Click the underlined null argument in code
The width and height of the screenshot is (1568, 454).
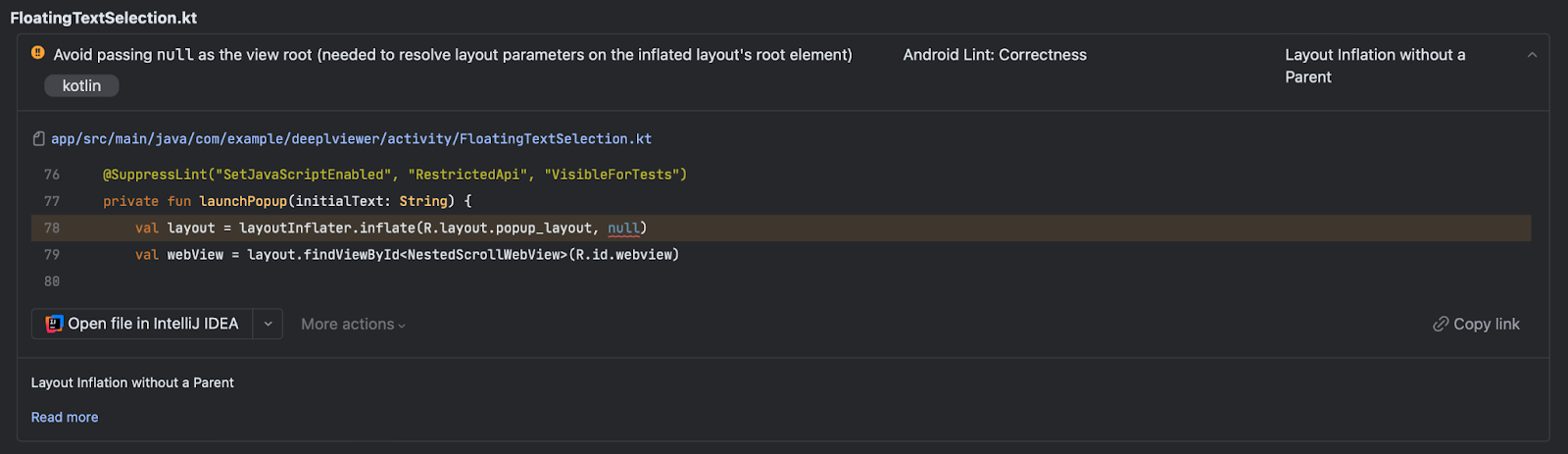coord(623,227)
